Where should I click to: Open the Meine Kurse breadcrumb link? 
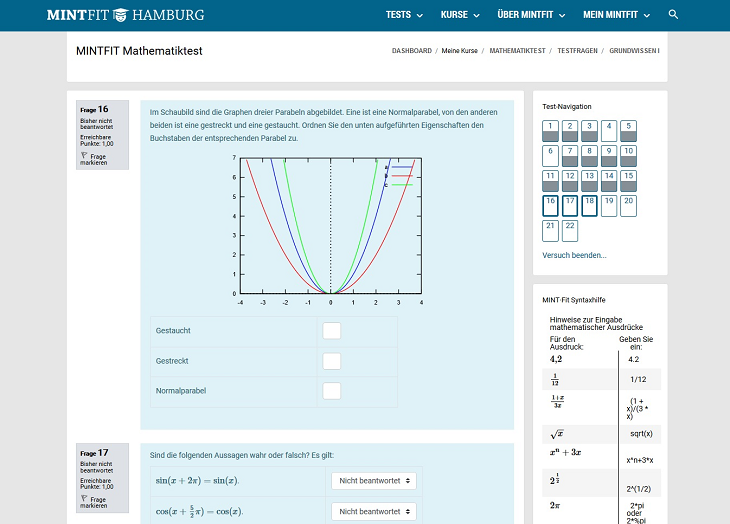point(460,50)
